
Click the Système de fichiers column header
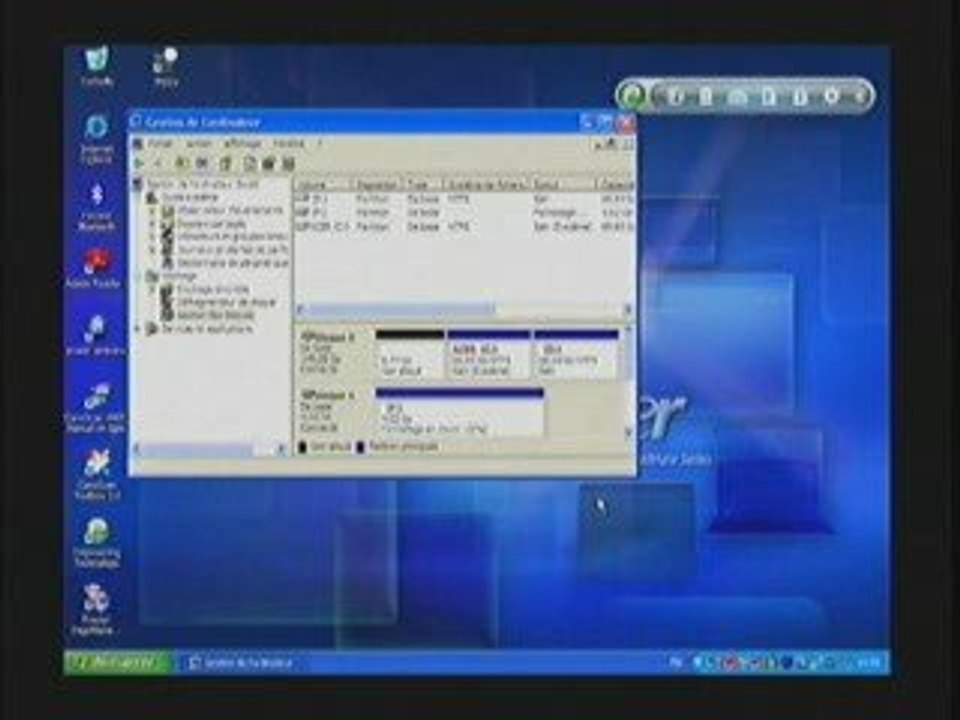point(486,184)
